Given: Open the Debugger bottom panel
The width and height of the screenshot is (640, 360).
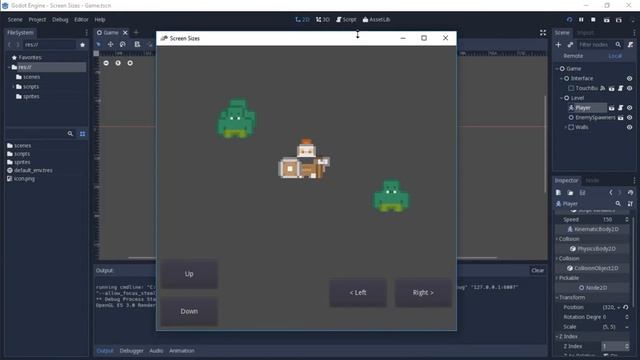Looking at the screenshot, I should (x=131, y=351).
